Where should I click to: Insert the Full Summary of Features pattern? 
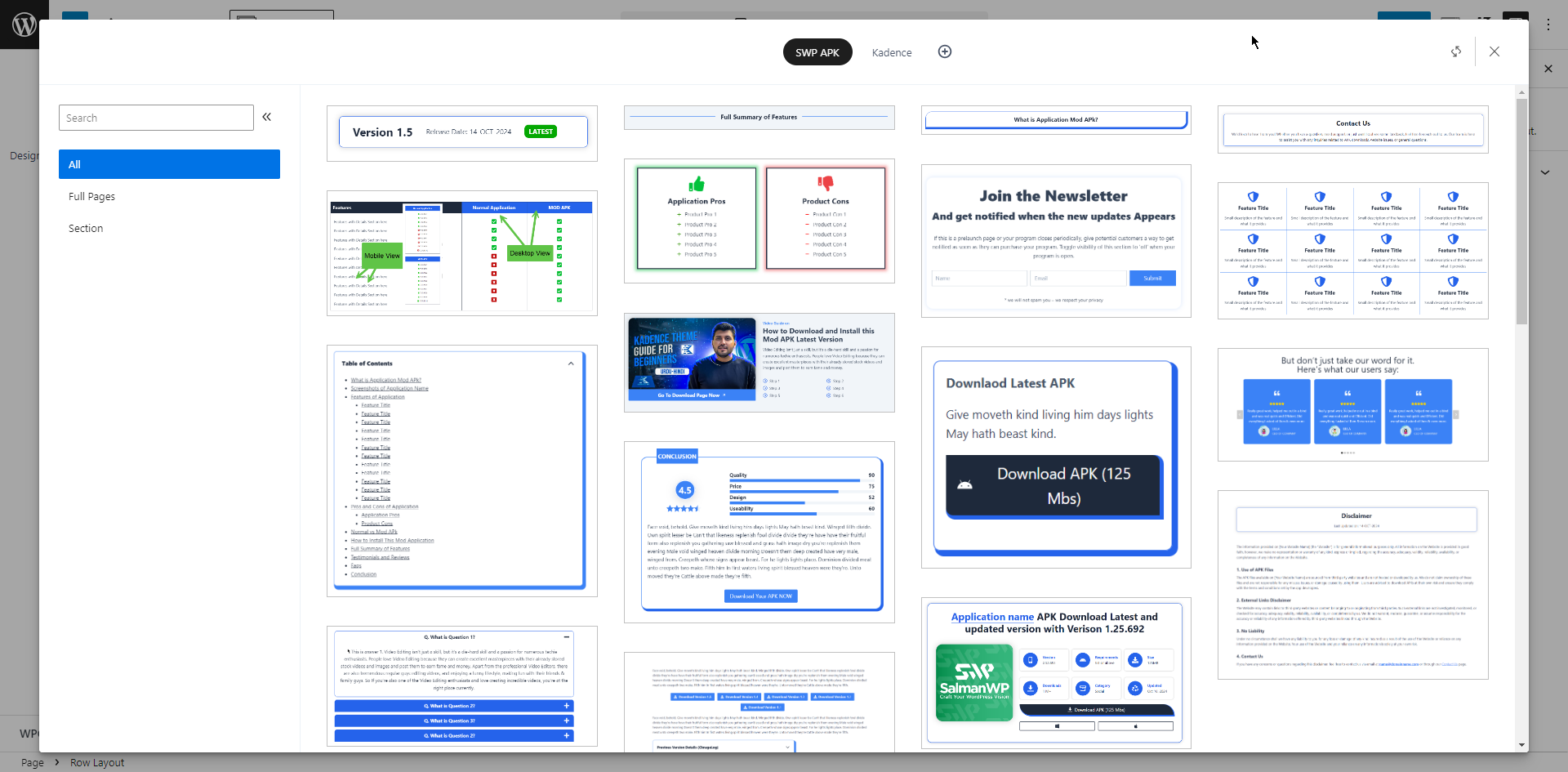click(x=759, y=118)
